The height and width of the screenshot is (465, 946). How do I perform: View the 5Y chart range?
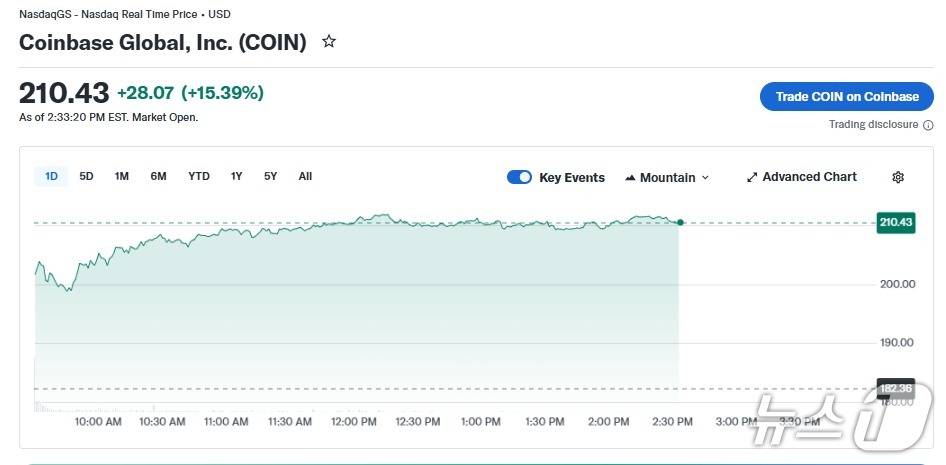coord(271,176)
